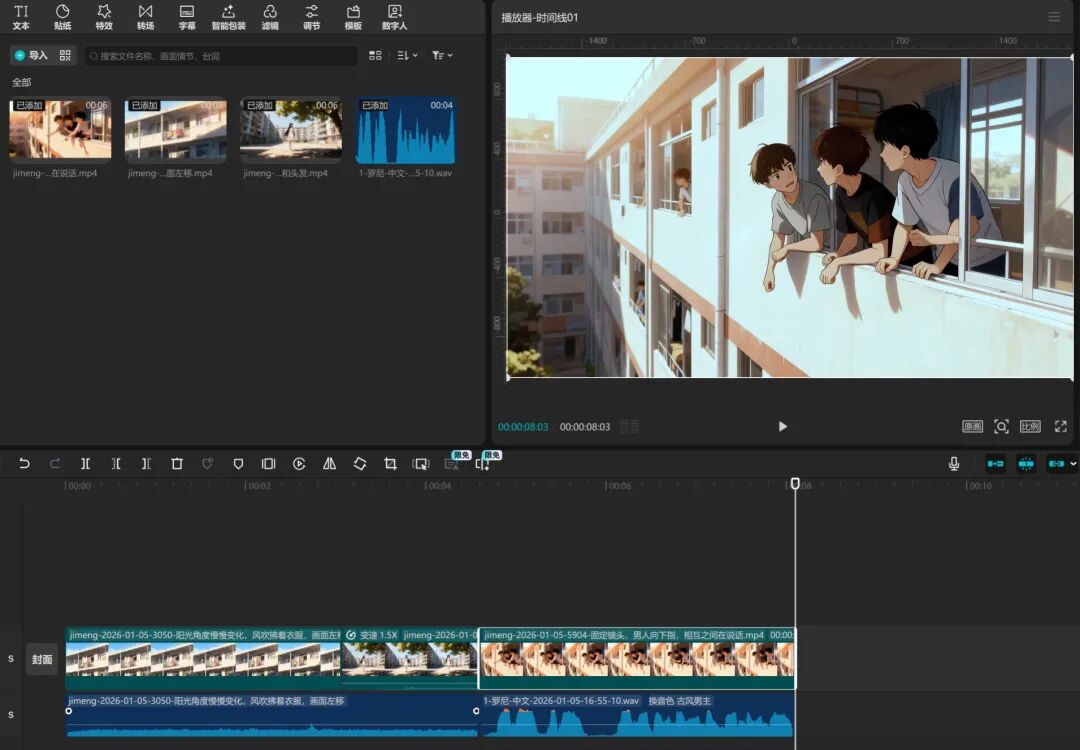The width and height of the screenshot is (1080, 750).
Task: Click the 导入 import button
Action: (31, 56)
